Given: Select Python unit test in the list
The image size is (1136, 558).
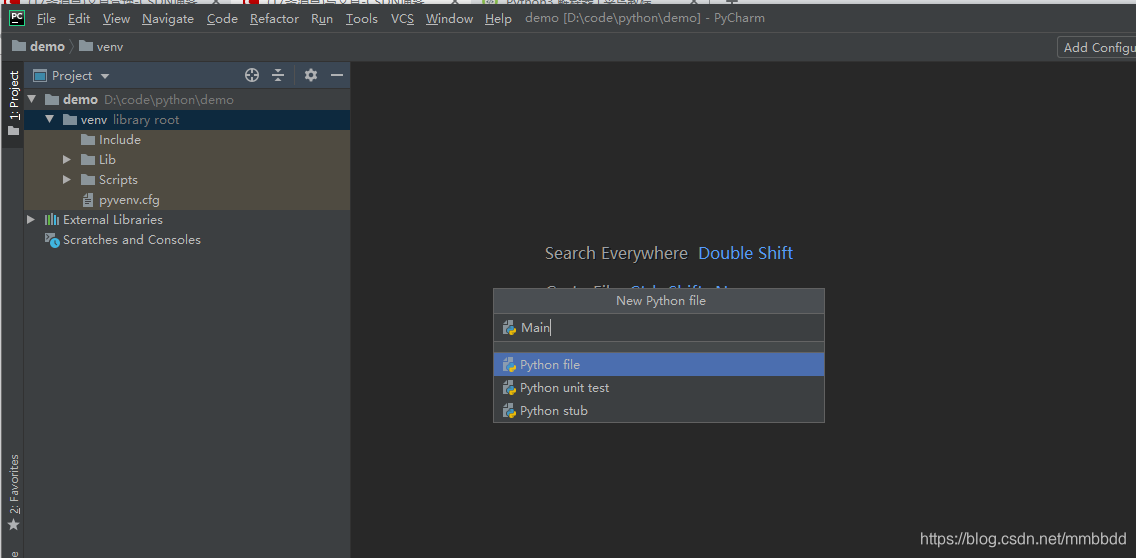Looking at the screenshot, I should coord(659,388).
